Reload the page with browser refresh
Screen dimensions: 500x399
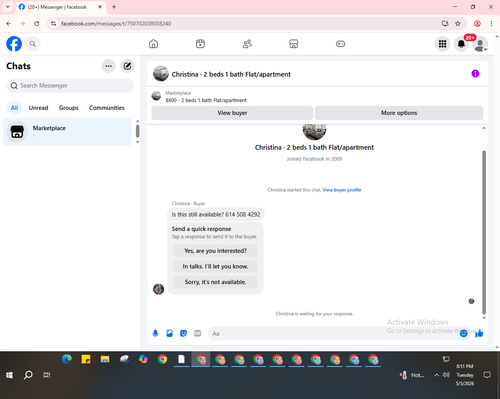[x=37, y=23]
